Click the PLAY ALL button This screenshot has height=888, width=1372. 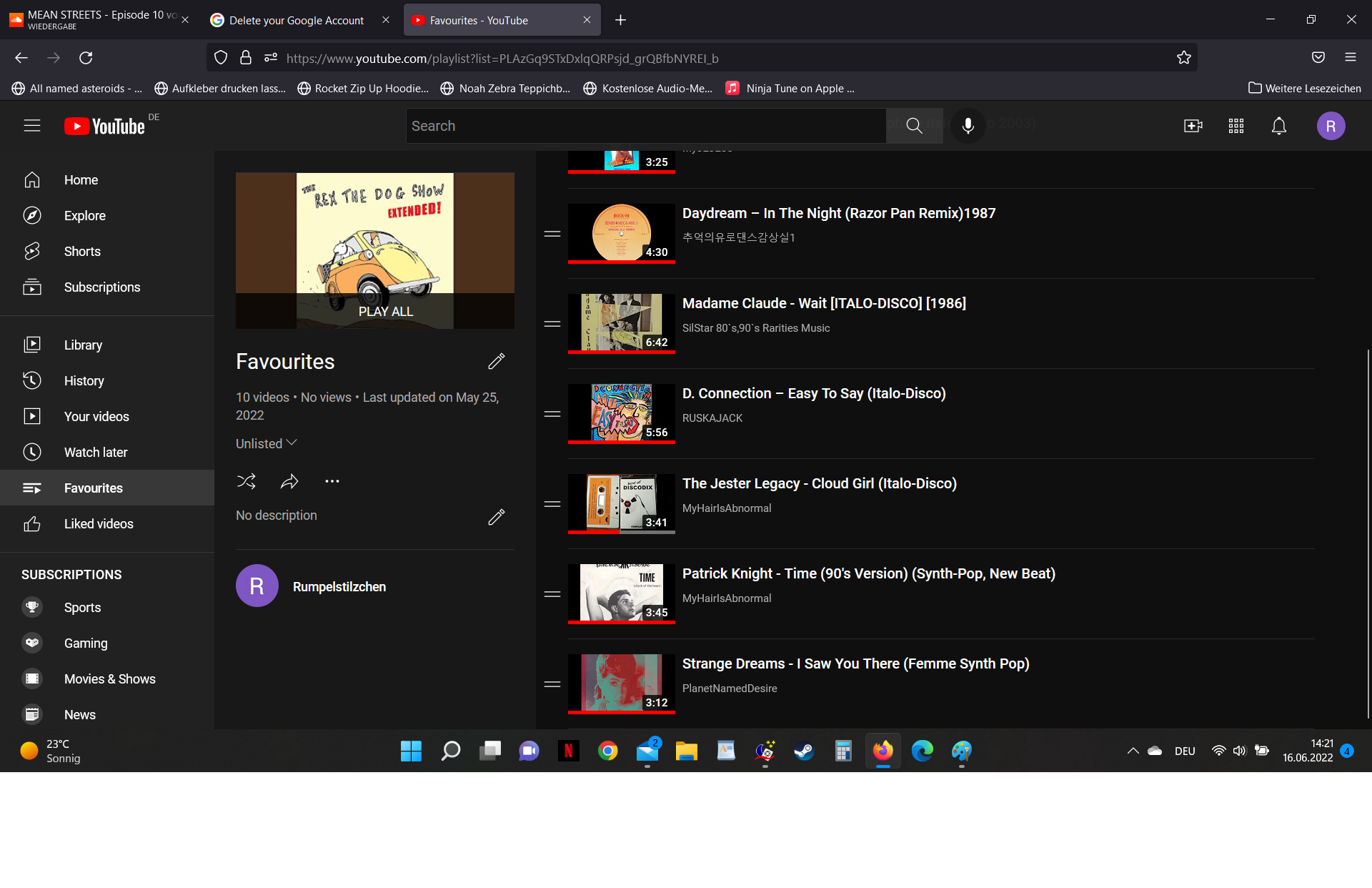click(385, 312)
